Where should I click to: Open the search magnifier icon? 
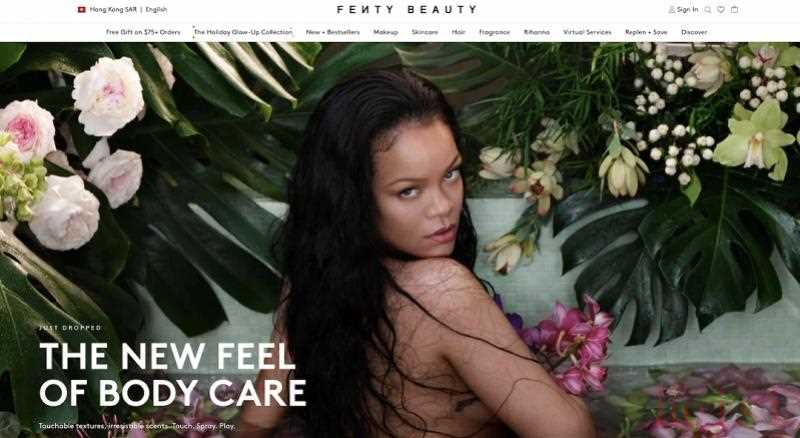pyautogui.click(x=708, y=10)
